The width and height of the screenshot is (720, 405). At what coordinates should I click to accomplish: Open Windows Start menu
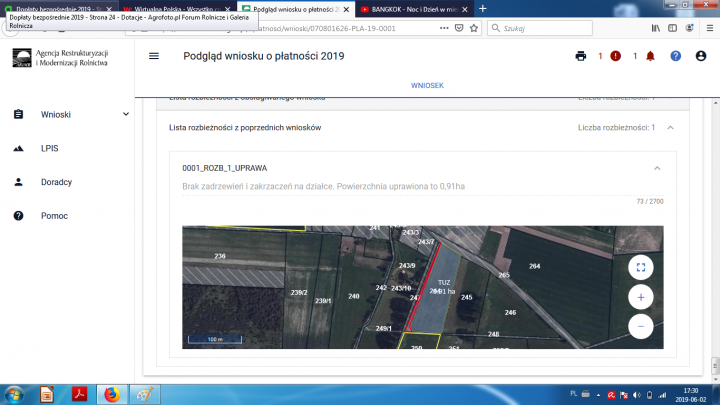[14, 394]
